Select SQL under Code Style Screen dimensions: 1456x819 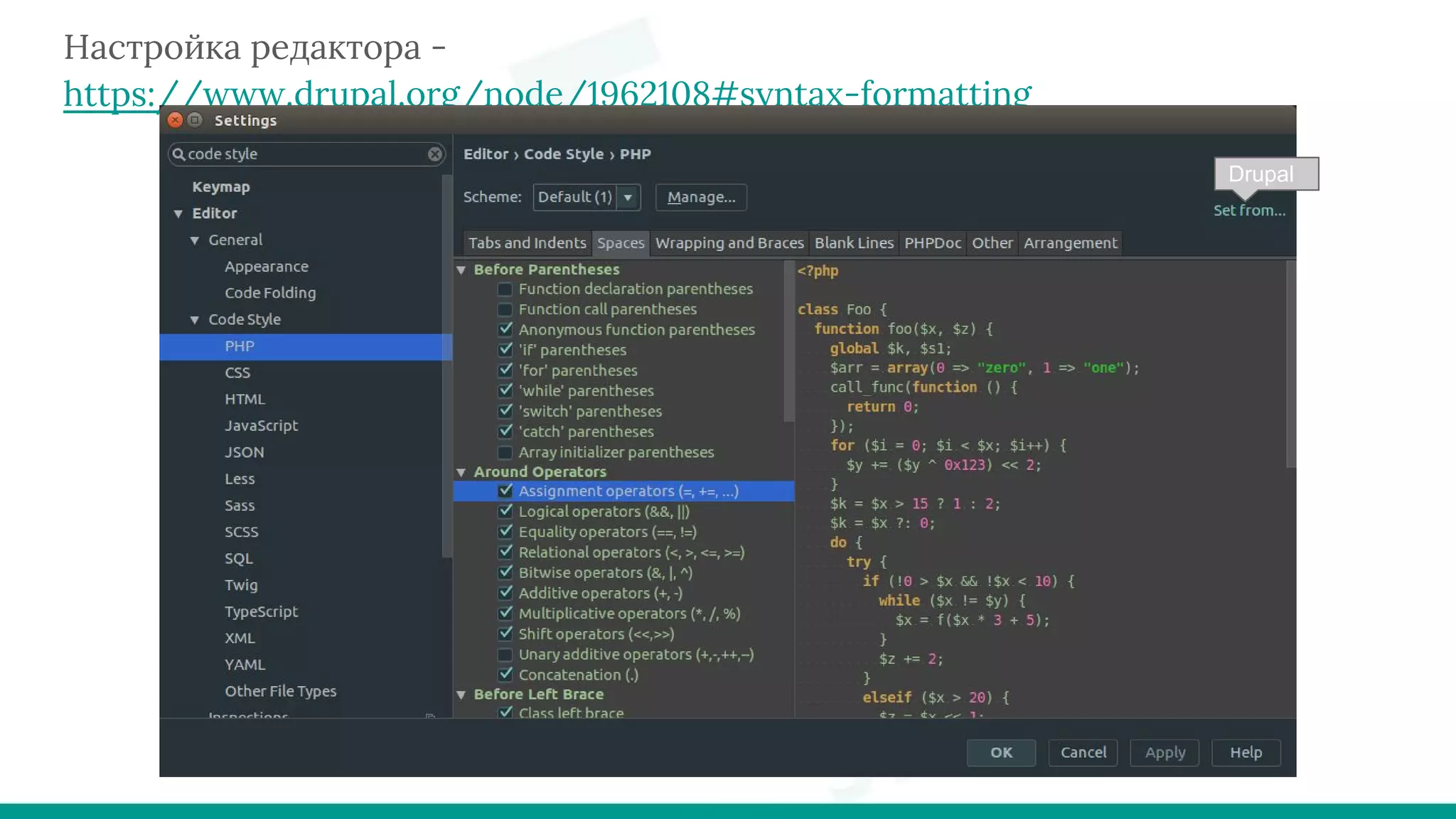(x=239, y=559)
